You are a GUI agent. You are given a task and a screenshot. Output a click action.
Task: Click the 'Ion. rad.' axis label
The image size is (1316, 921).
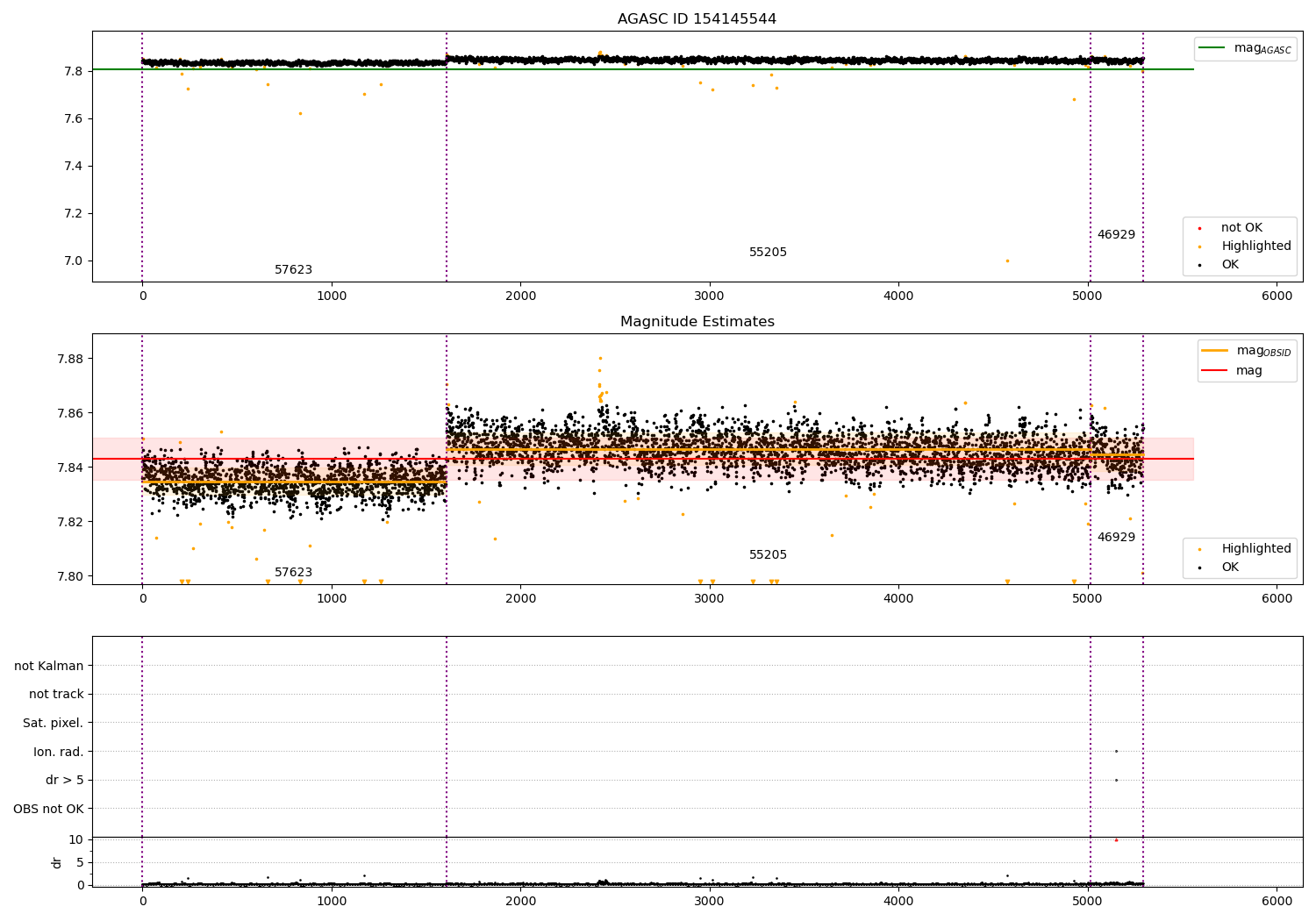[59, 752]
